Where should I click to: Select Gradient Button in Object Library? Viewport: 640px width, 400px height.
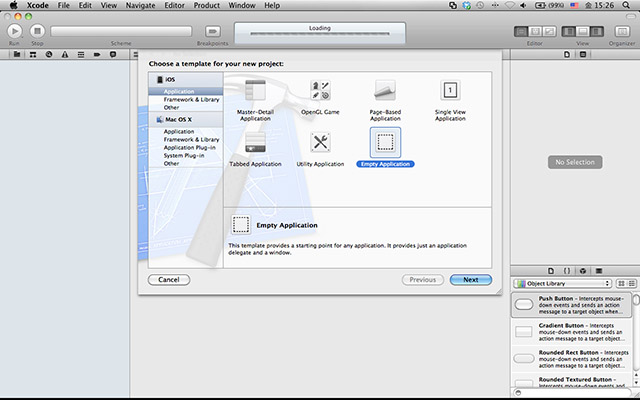click(571, 331)
